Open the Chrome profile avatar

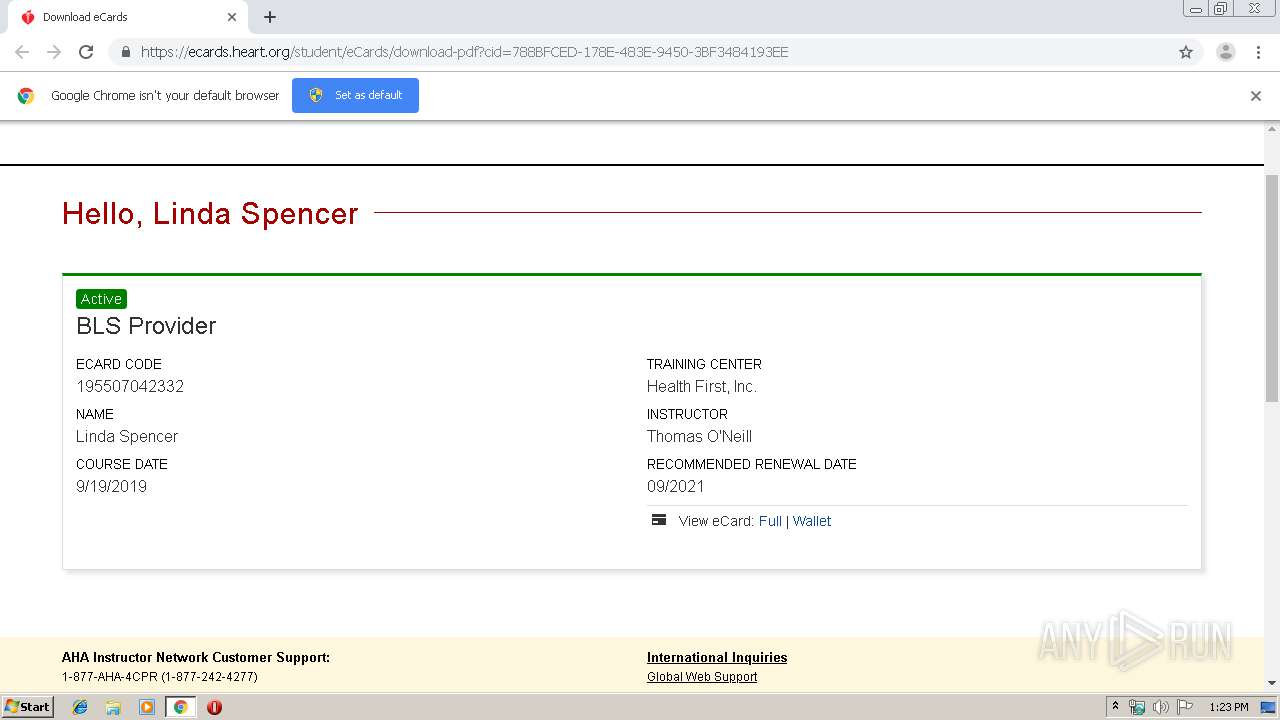(x=1226, y=52)
